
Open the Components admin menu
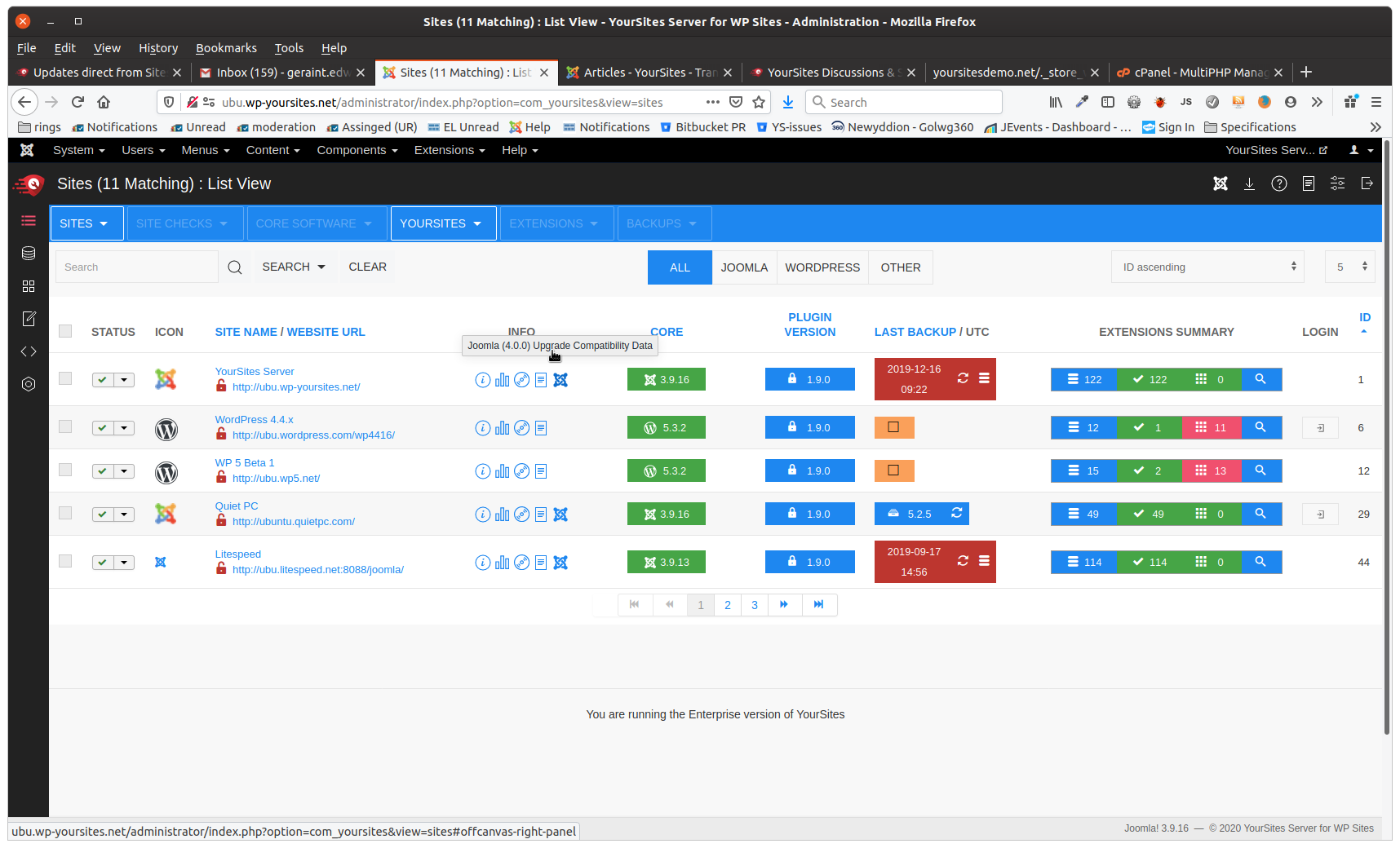(357, 150)
